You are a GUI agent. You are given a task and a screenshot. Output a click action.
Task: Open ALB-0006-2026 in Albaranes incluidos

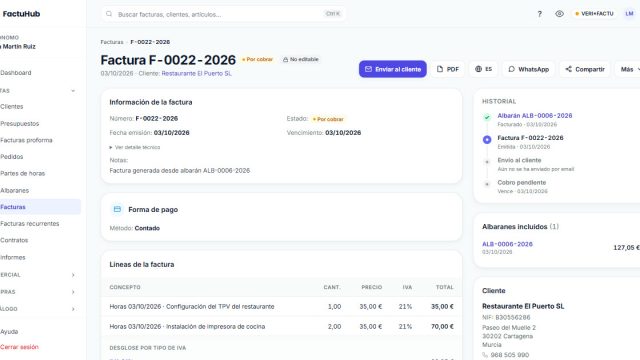pos(507,244)
